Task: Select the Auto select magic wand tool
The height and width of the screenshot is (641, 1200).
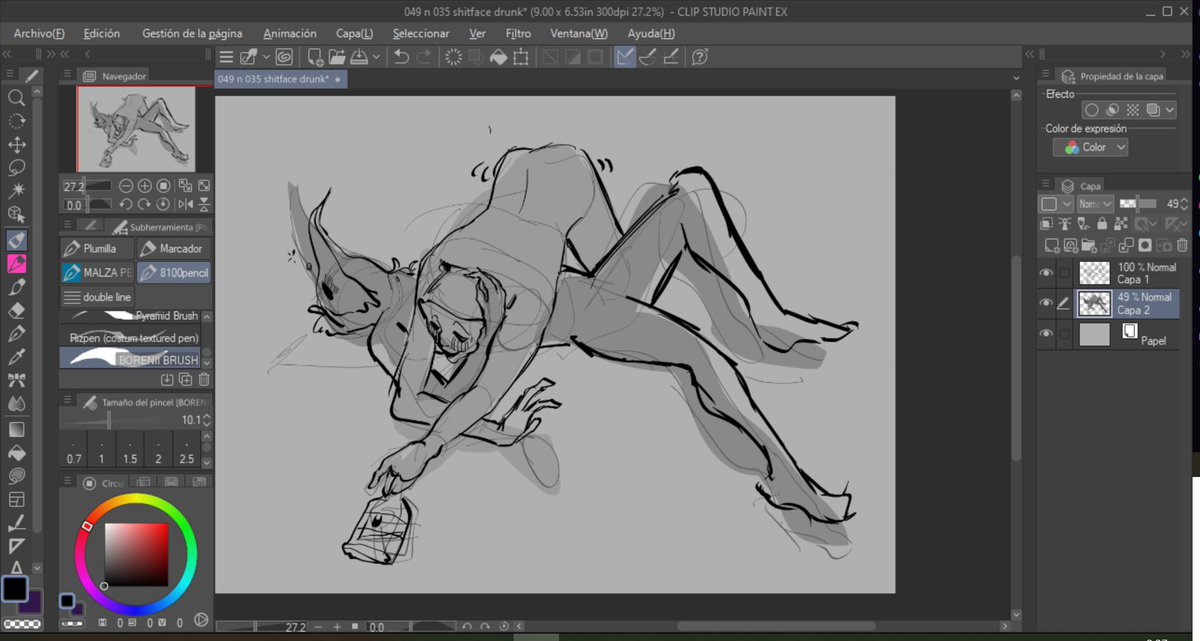Action: click(17, 190)
